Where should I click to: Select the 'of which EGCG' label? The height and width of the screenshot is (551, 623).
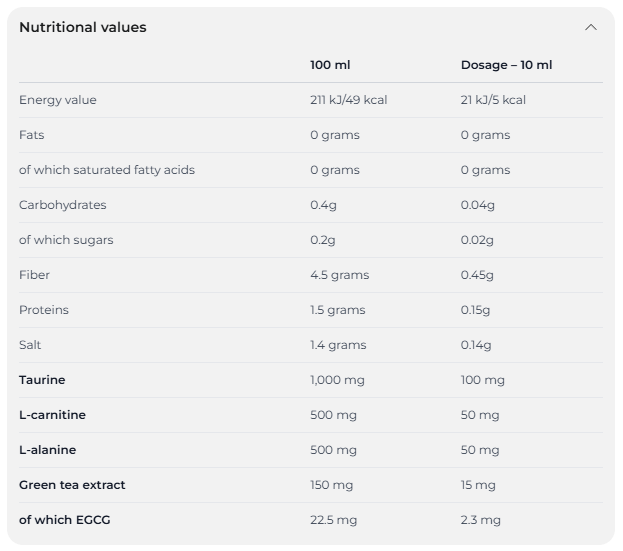click(x=65, y=520)
